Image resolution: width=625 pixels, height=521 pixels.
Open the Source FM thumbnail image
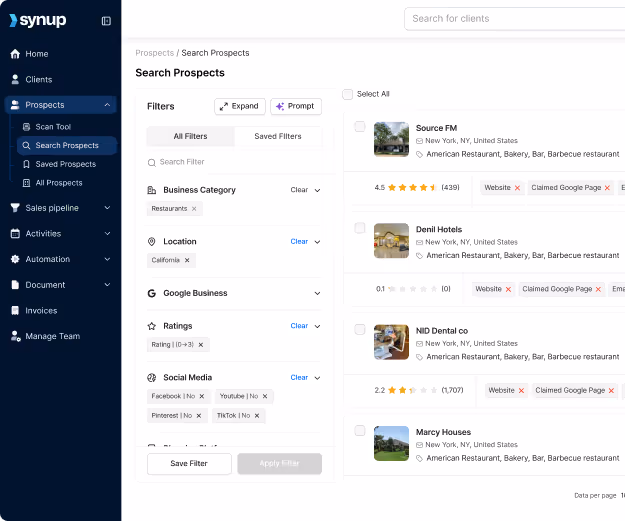click(x=391, y=140)
